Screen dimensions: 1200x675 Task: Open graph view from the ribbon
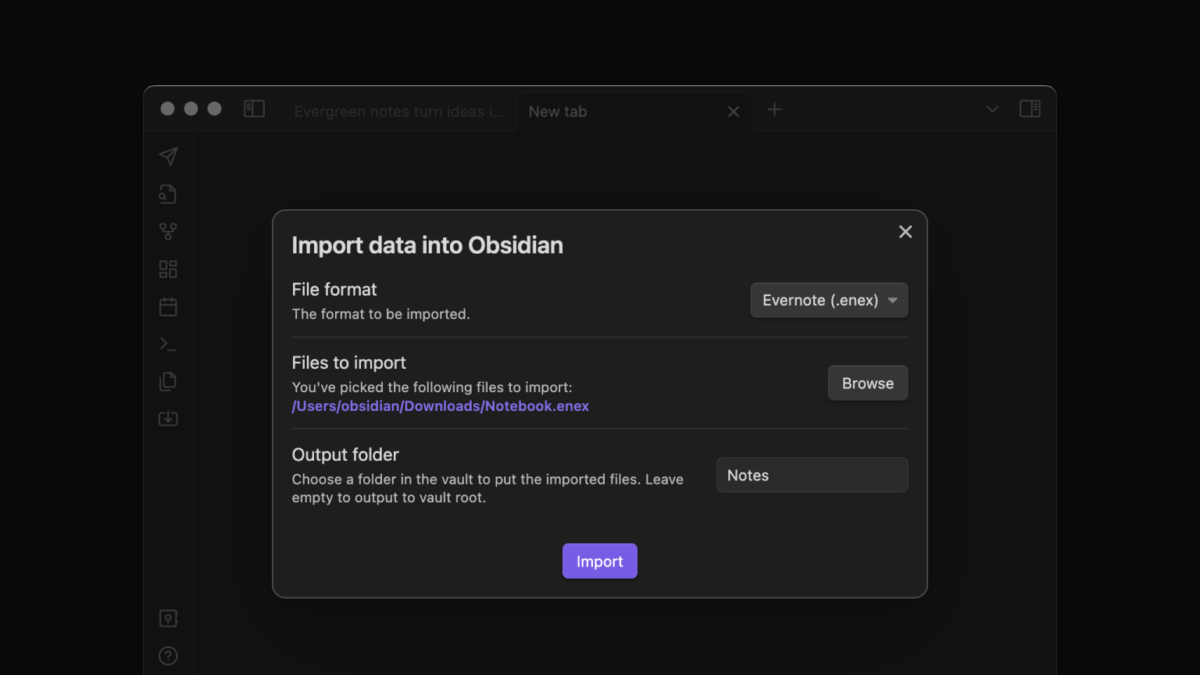[168, 232]
